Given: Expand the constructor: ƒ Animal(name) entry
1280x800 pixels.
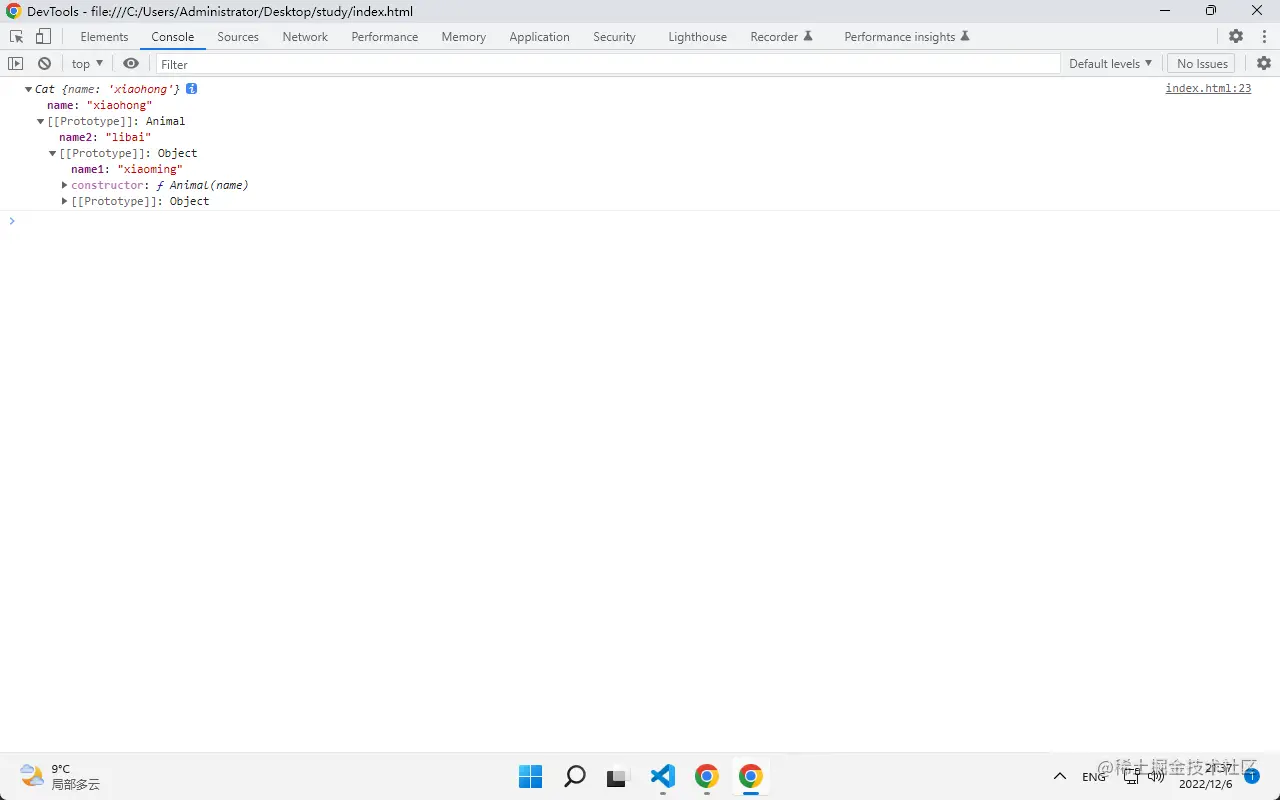Looking at the screenshot, I should coord(65,185).
